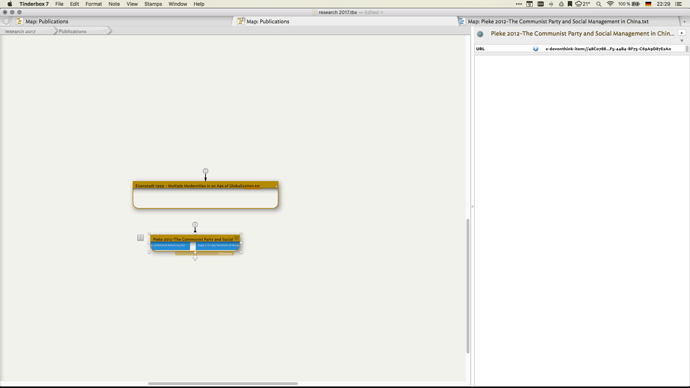Click the link circle above the Eisenstadt note

[x=205, y=171]
